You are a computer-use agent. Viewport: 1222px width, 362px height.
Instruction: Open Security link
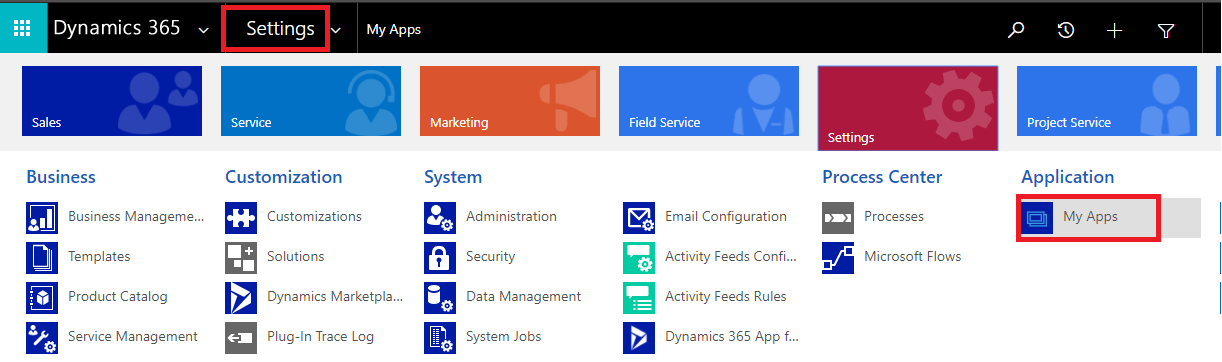coord(490,257)
